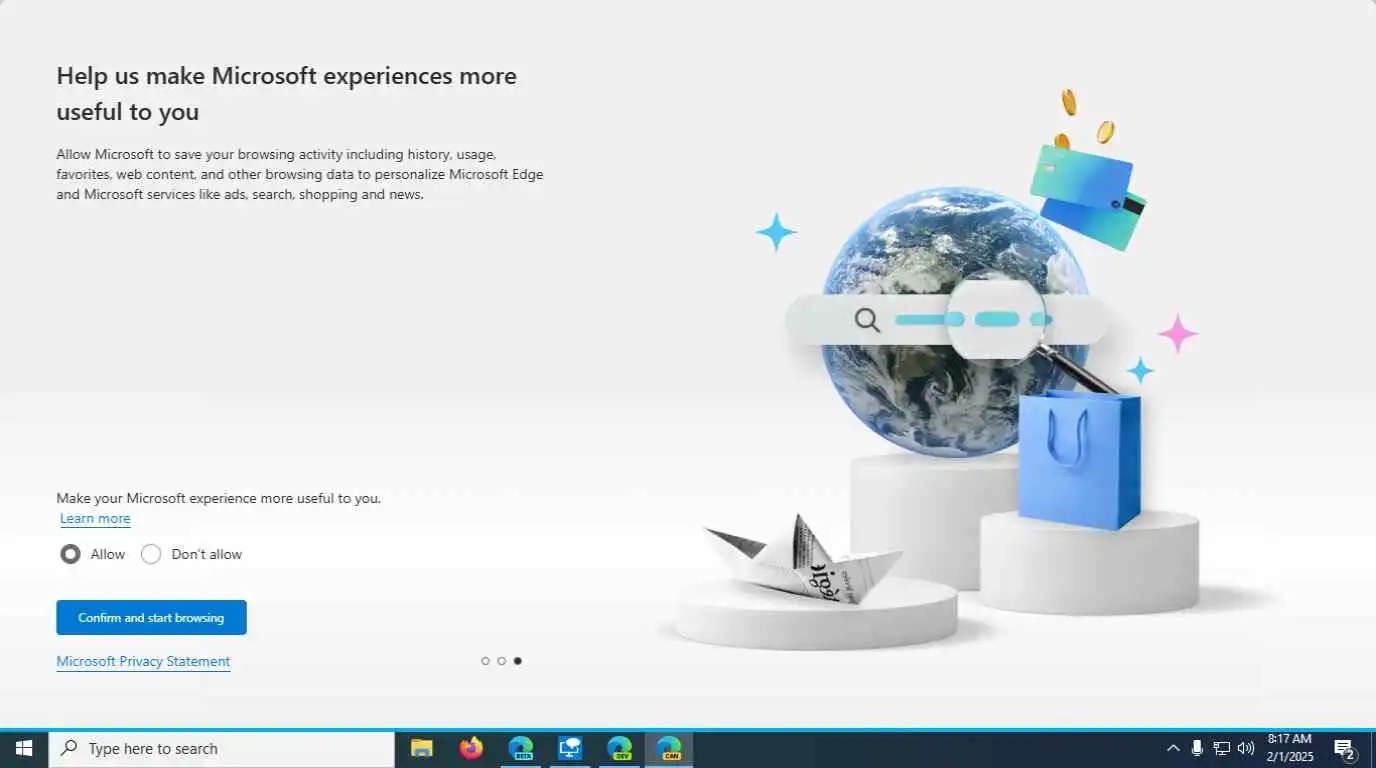
Task: Open the Windows Start menu
Action: [24, 748]
